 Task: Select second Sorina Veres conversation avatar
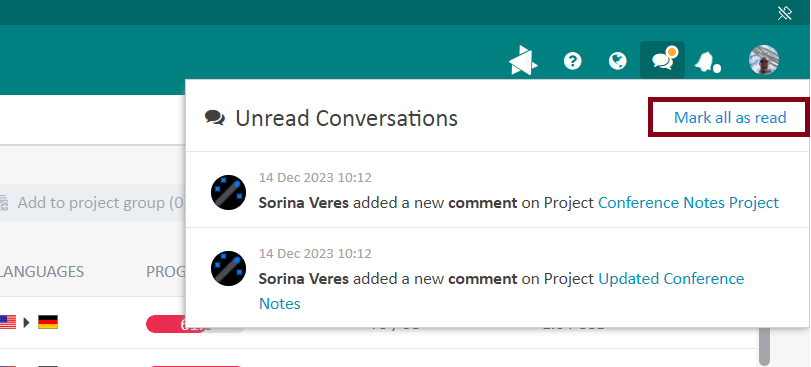(x=228, y=268)
